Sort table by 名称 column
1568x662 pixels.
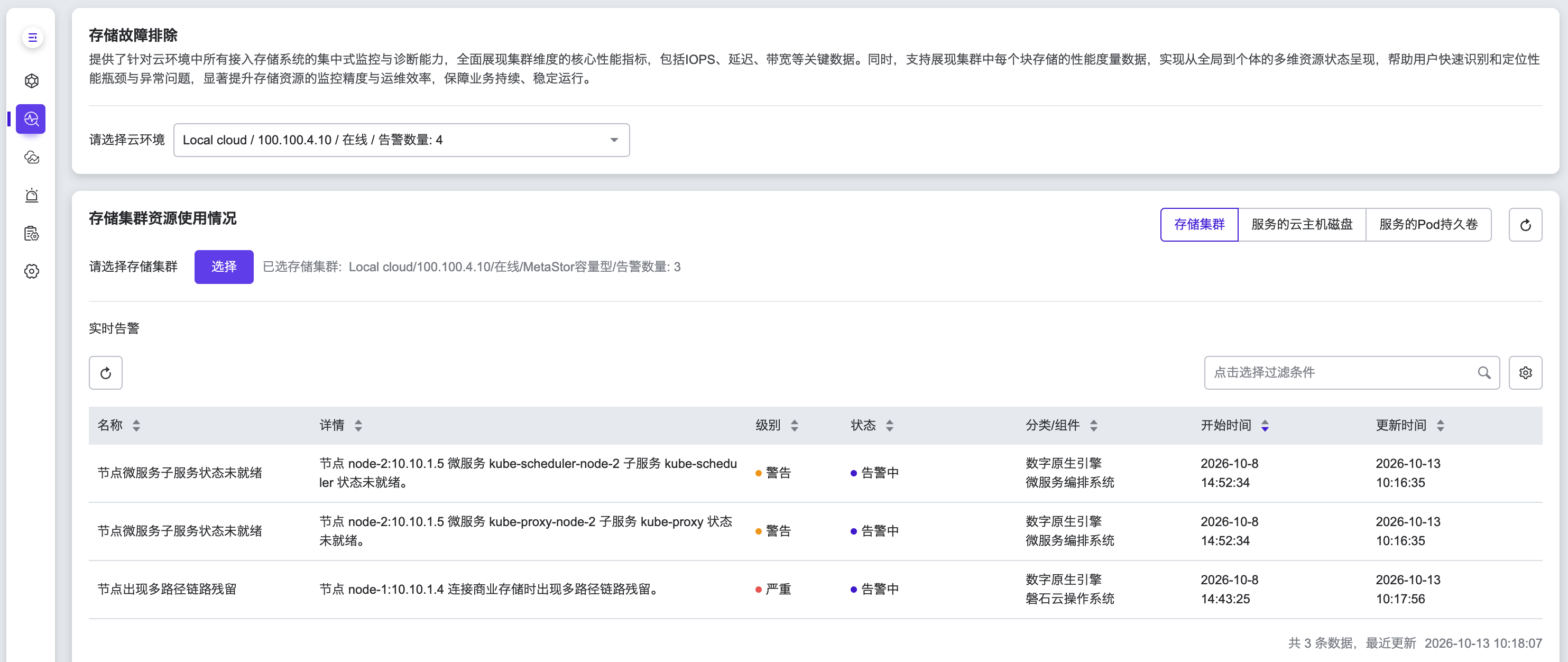136,425
